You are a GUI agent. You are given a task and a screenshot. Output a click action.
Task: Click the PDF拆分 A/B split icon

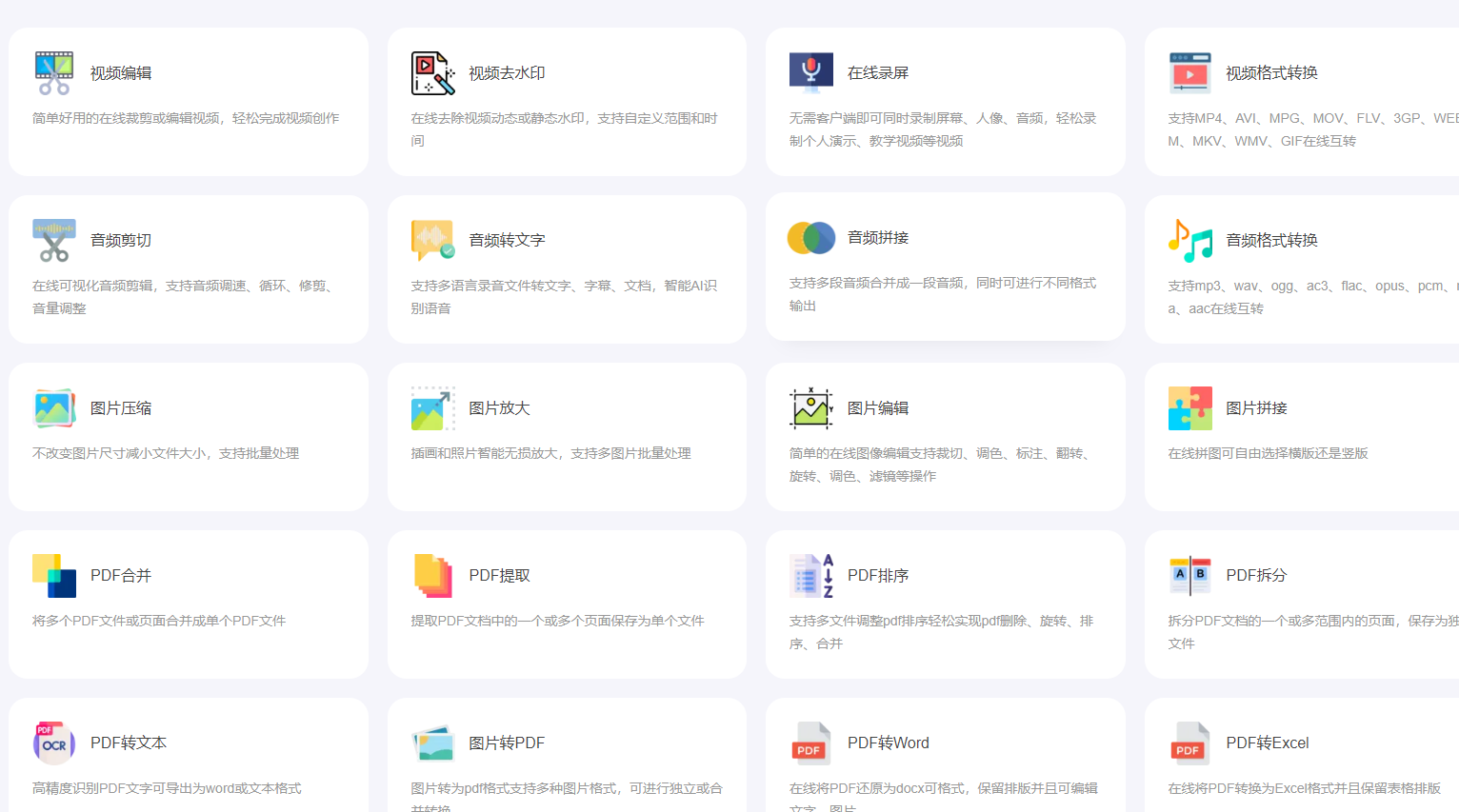point(1190,576)
